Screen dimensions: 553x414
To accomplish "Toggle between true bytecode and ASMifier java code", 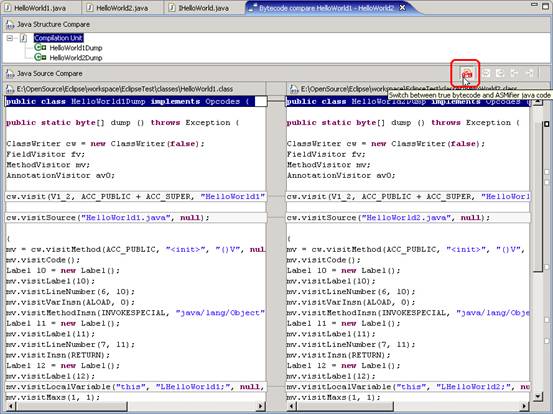I will click(467, 74).
